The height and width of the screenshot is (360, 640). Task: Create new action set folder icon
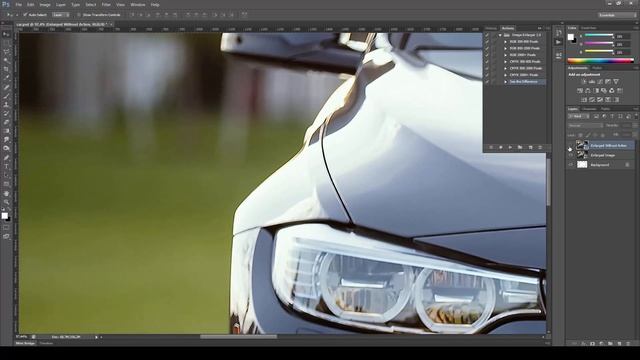tap(520, 147)
